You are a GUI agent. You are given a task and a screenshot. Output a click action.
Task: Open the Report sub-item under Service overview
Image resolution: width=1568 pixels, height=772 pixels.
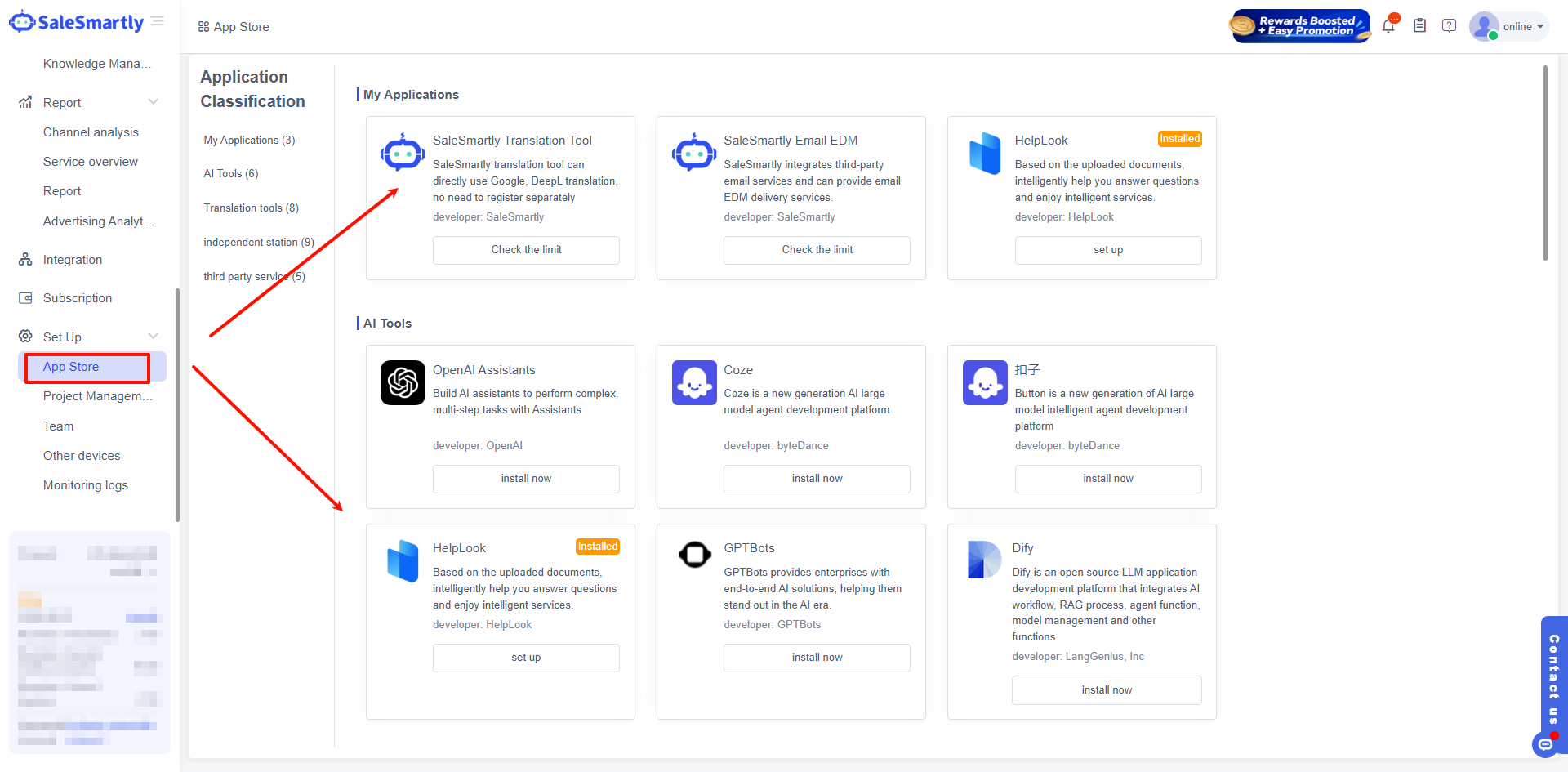pyautogui.click(x=62, y=191)
